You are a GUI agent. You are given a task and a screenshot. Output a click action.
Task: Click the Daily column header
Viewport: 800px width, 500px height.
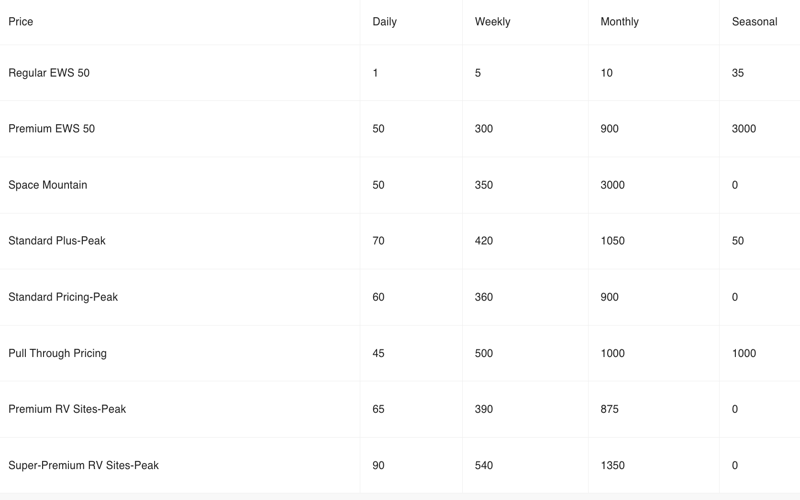coord(384,22)
